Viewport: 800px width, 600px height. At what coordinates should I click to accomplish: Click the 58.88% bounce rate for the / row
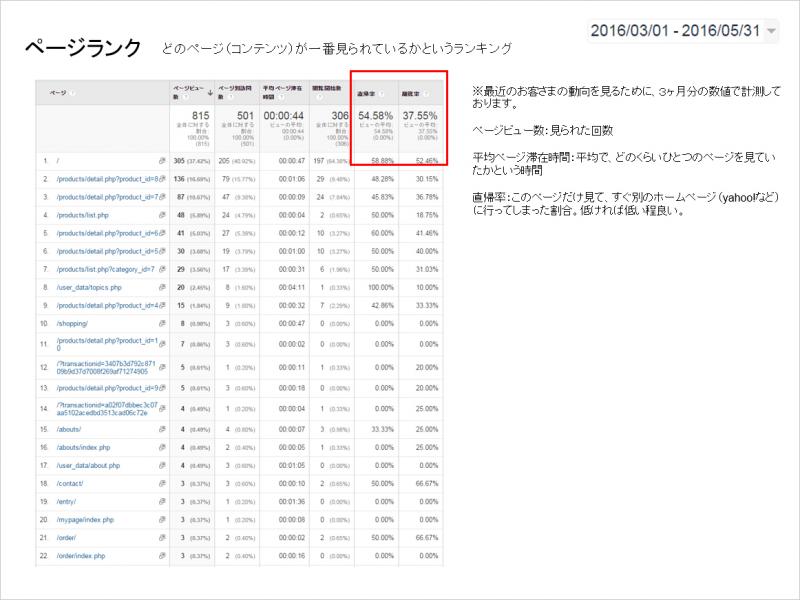pyautogui.click(x=383, y=161)
